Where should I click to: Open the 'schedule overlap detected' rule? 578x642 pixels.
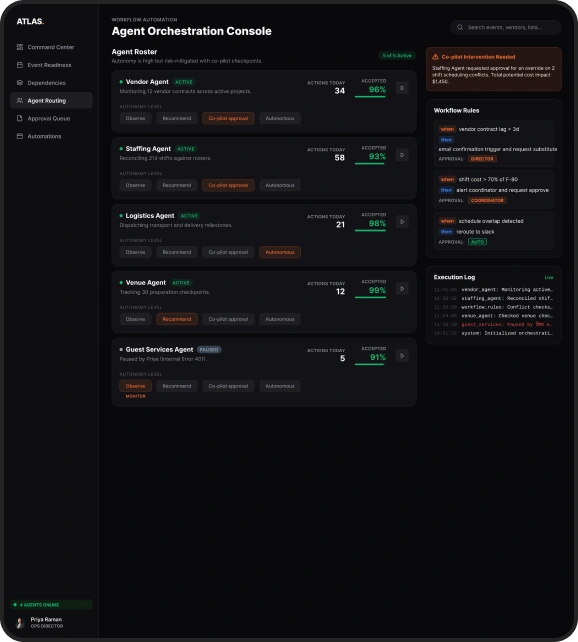click(494, 231)
